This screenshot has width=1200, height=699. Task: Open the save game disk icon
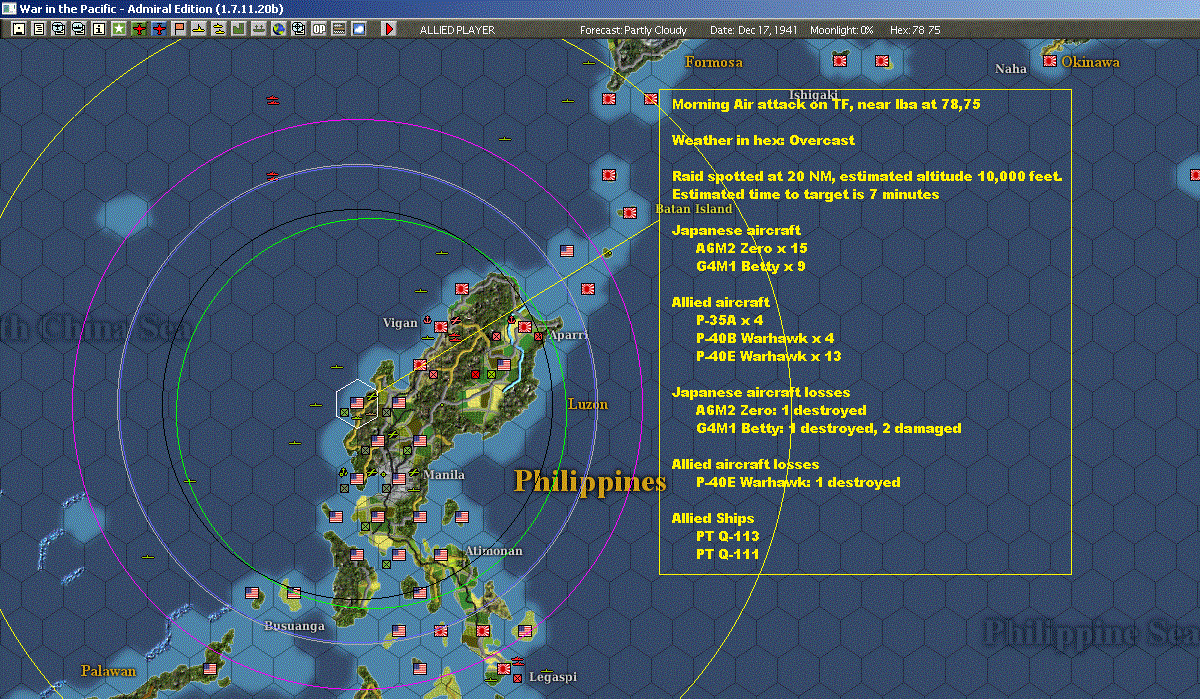[18, 29]
